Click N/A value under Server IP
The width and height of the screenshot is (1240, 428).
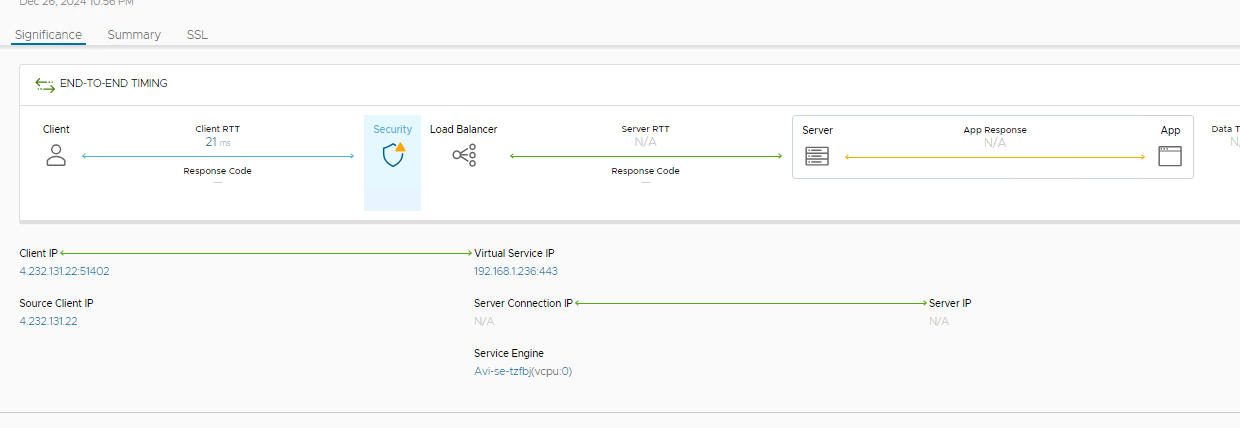939,321
